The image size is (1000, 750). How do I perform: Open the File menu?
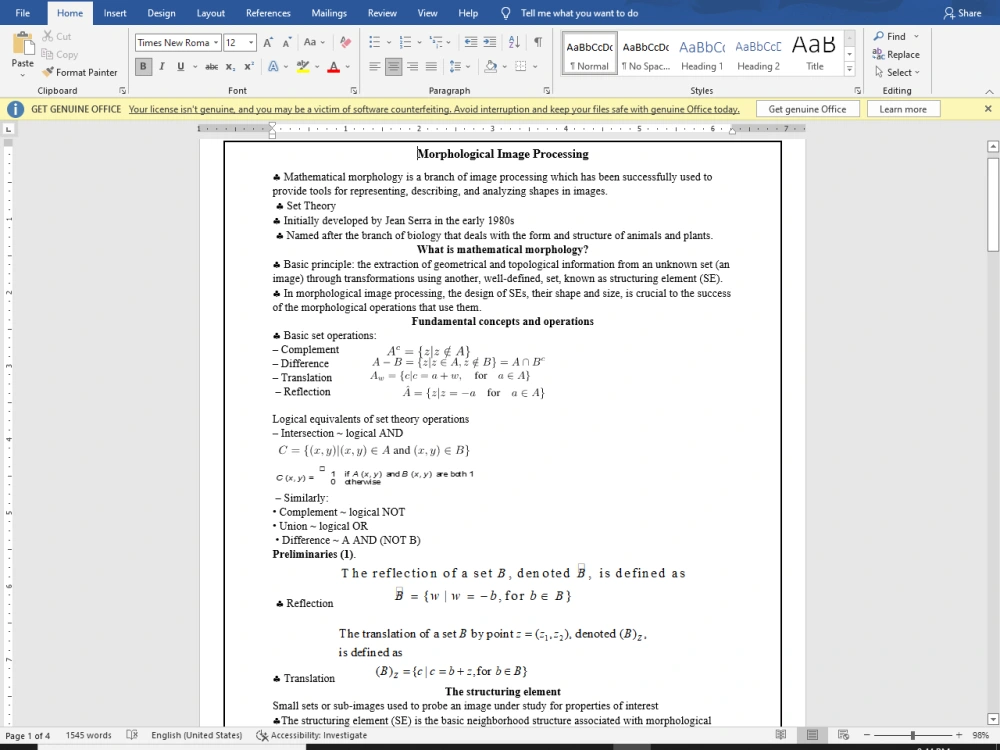coord(22,13)
